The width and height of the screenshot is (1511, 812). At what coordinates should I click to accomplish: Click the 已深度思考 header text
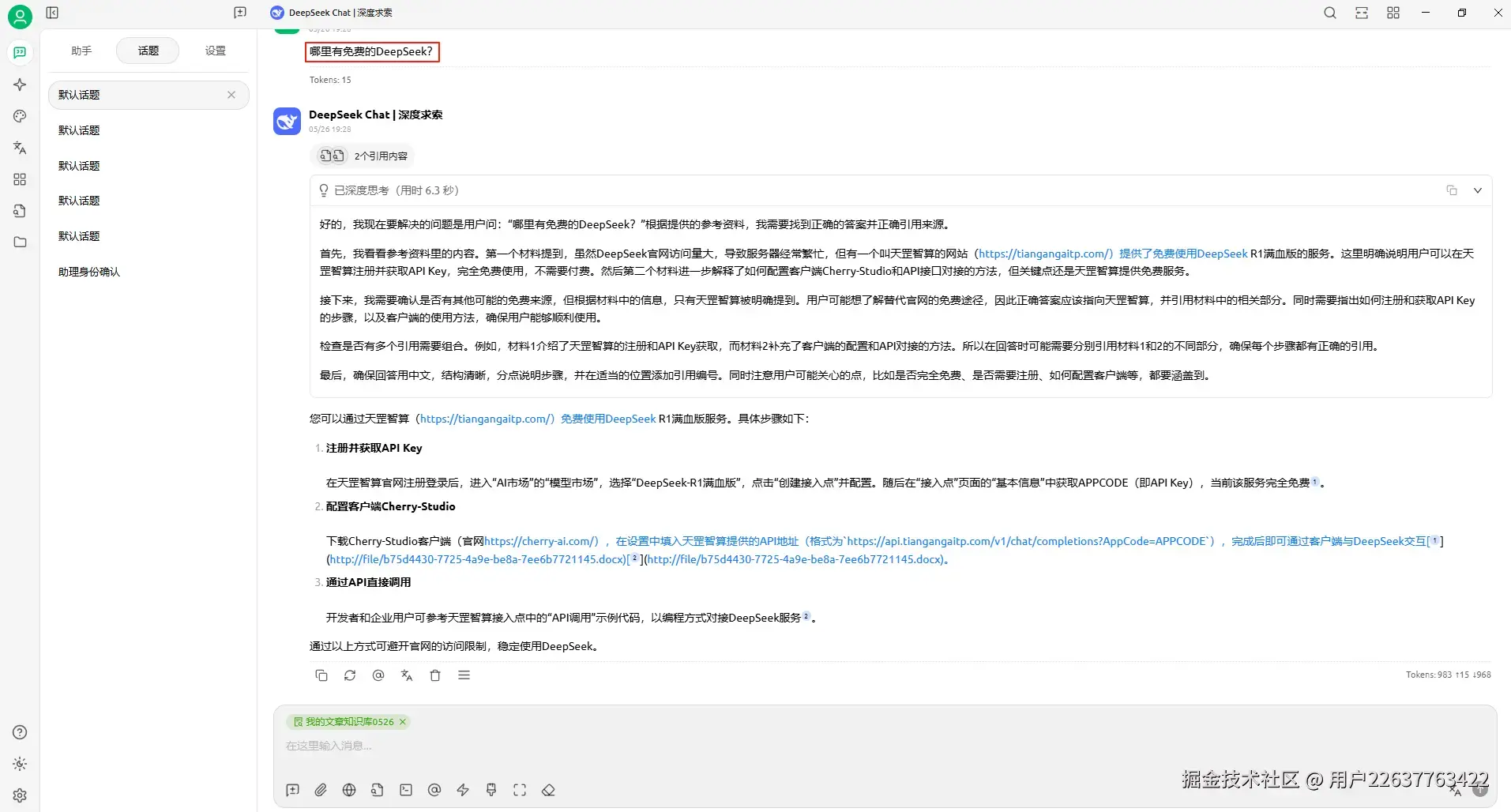pos(396,190)
